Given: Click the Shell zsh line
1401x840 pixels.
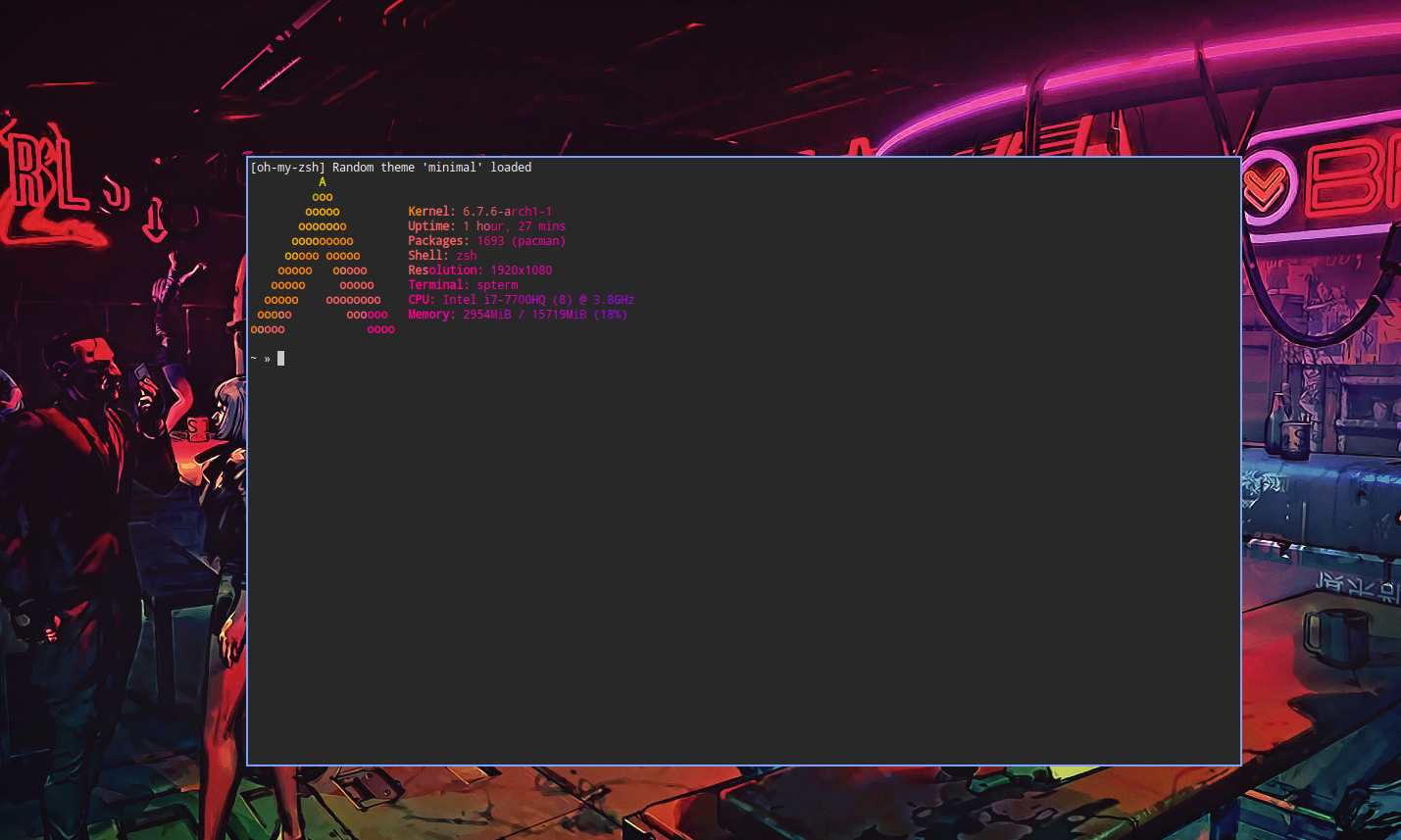Looking at the screenshot, I should click(443, 256).
